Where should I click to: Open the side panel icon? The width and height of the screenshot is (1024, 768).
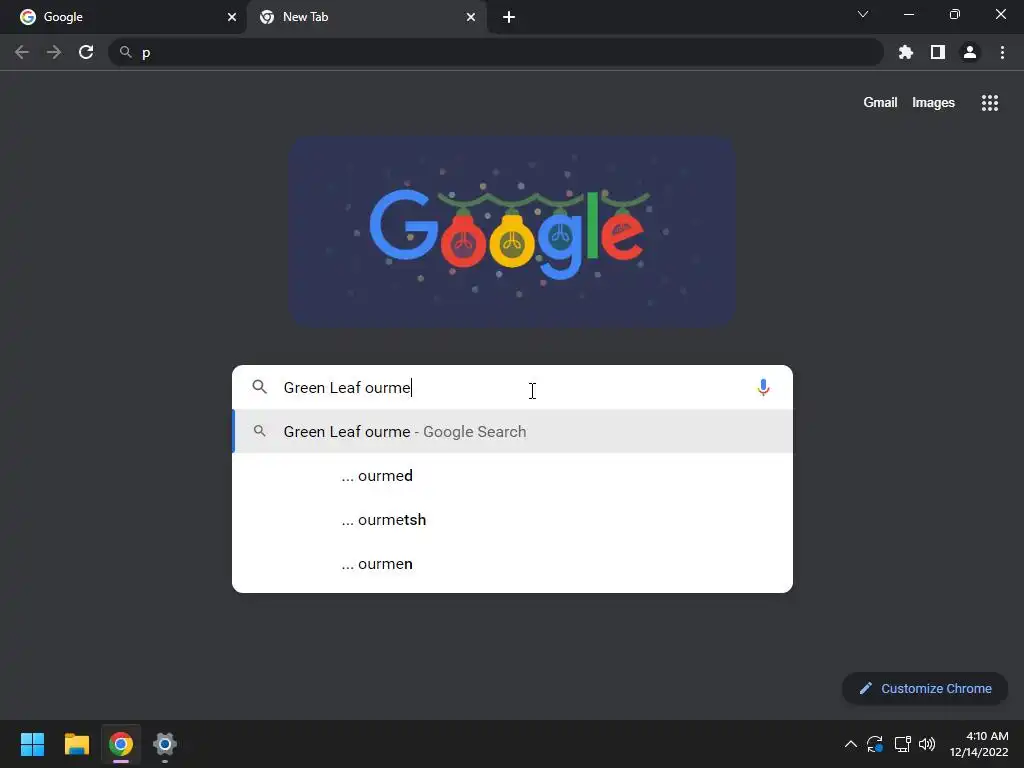tap(938, 52)
